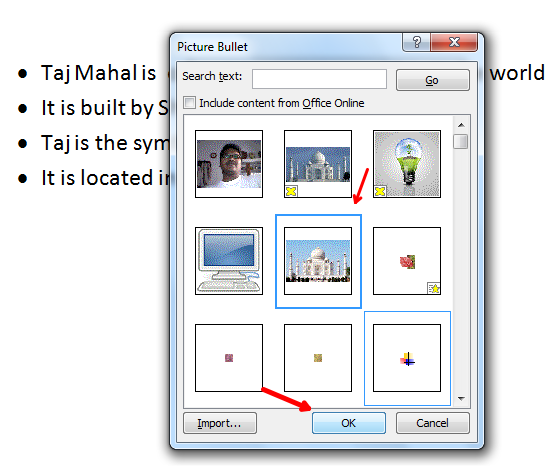
Task: Confirm selection with OK button
Action: point(349,423)
